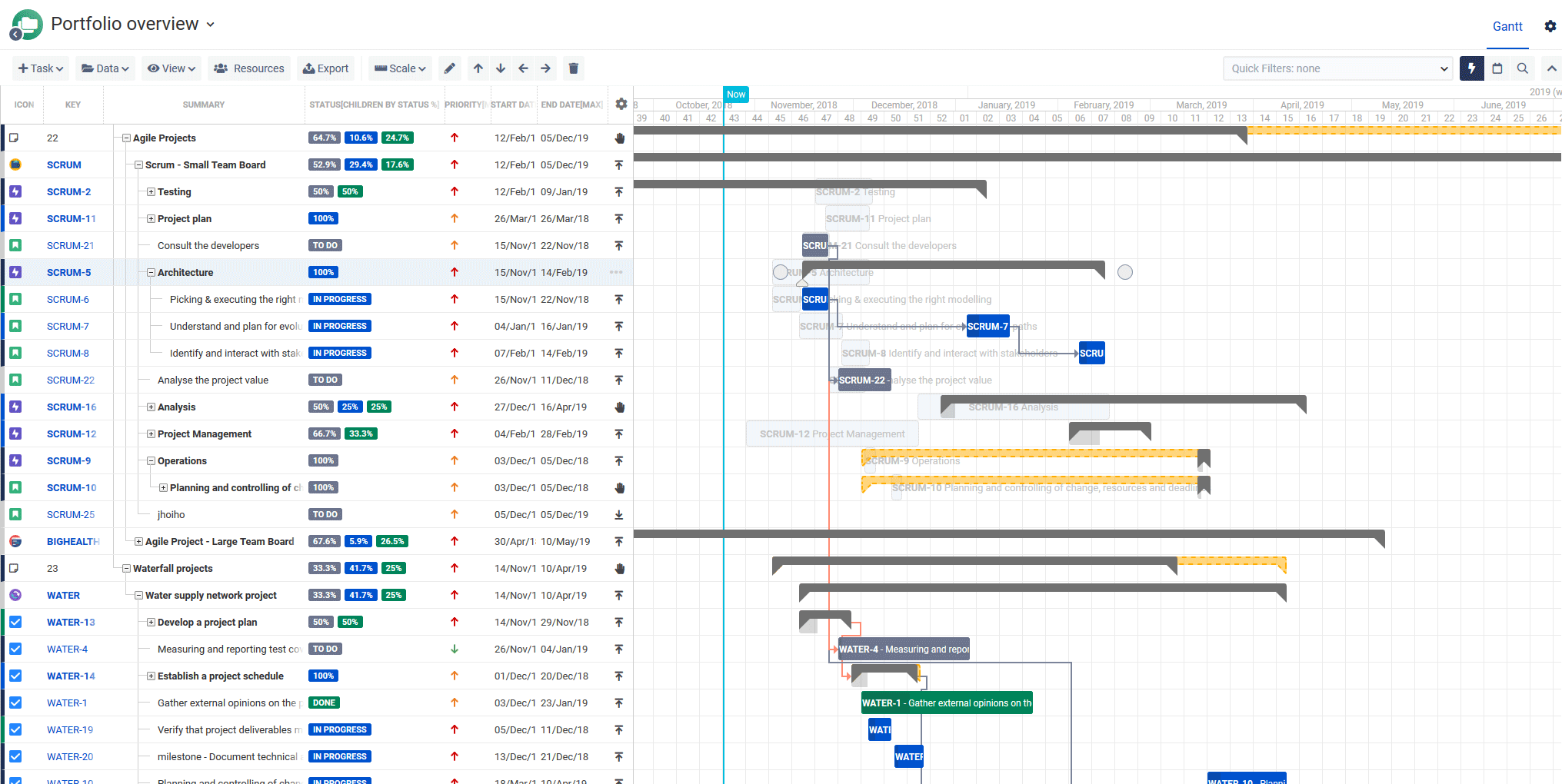The image size is (1562, 784).
Task: Switch to the Gantt tab
Action: [x=1507, y=26]
